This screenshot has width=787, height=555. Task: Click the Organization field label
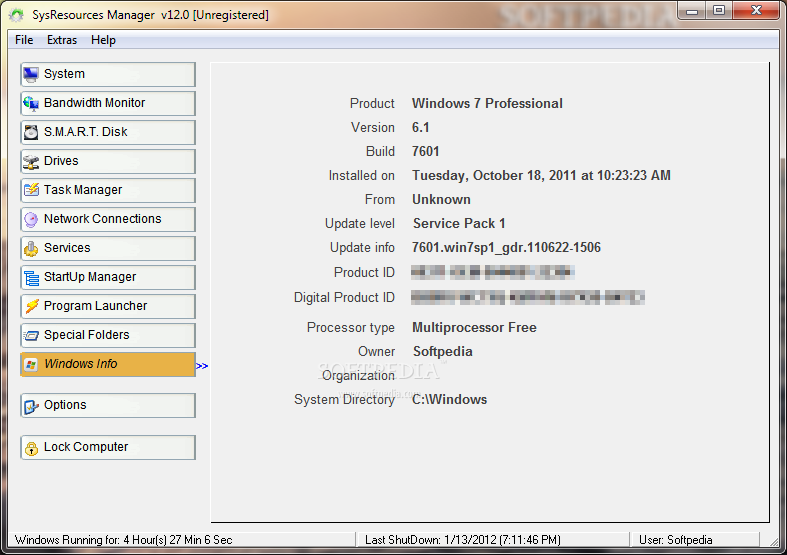click(358, 376)
